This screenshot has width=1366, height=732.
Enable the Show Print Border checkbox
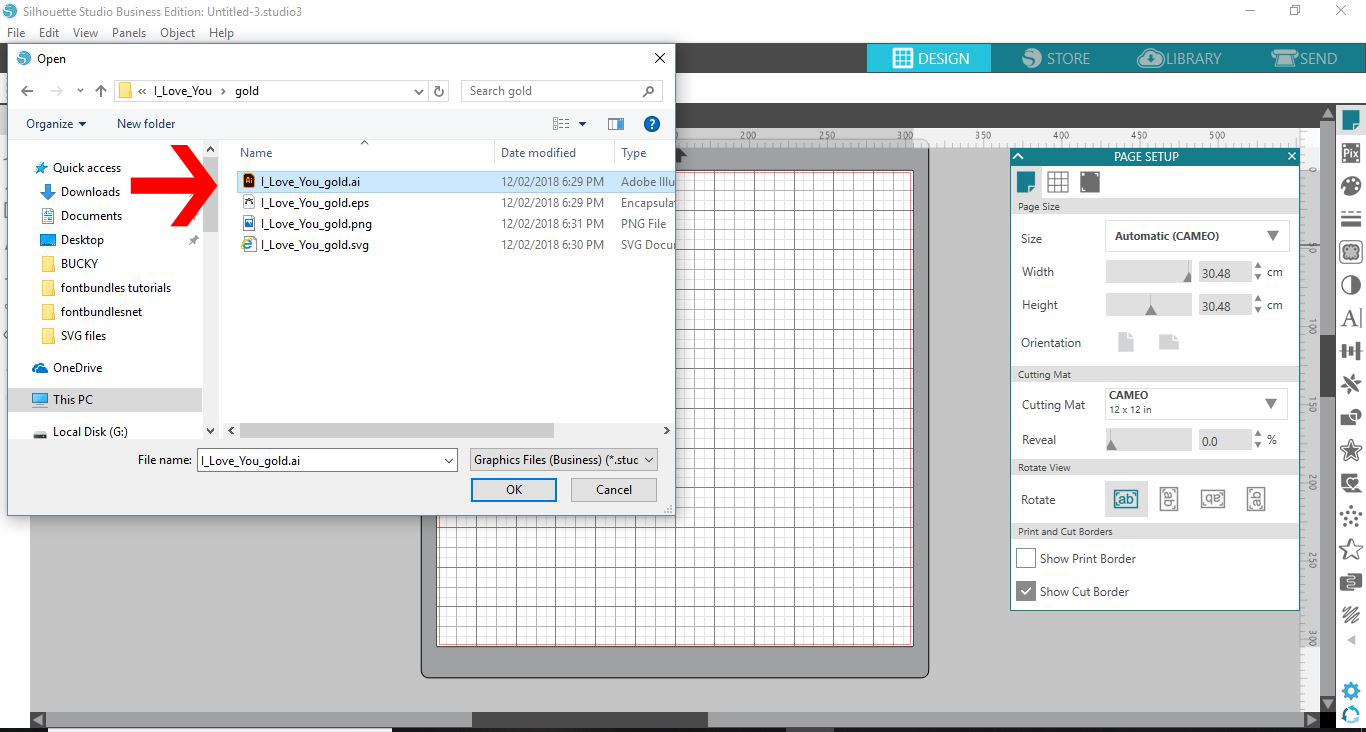tap(1026, 558)
